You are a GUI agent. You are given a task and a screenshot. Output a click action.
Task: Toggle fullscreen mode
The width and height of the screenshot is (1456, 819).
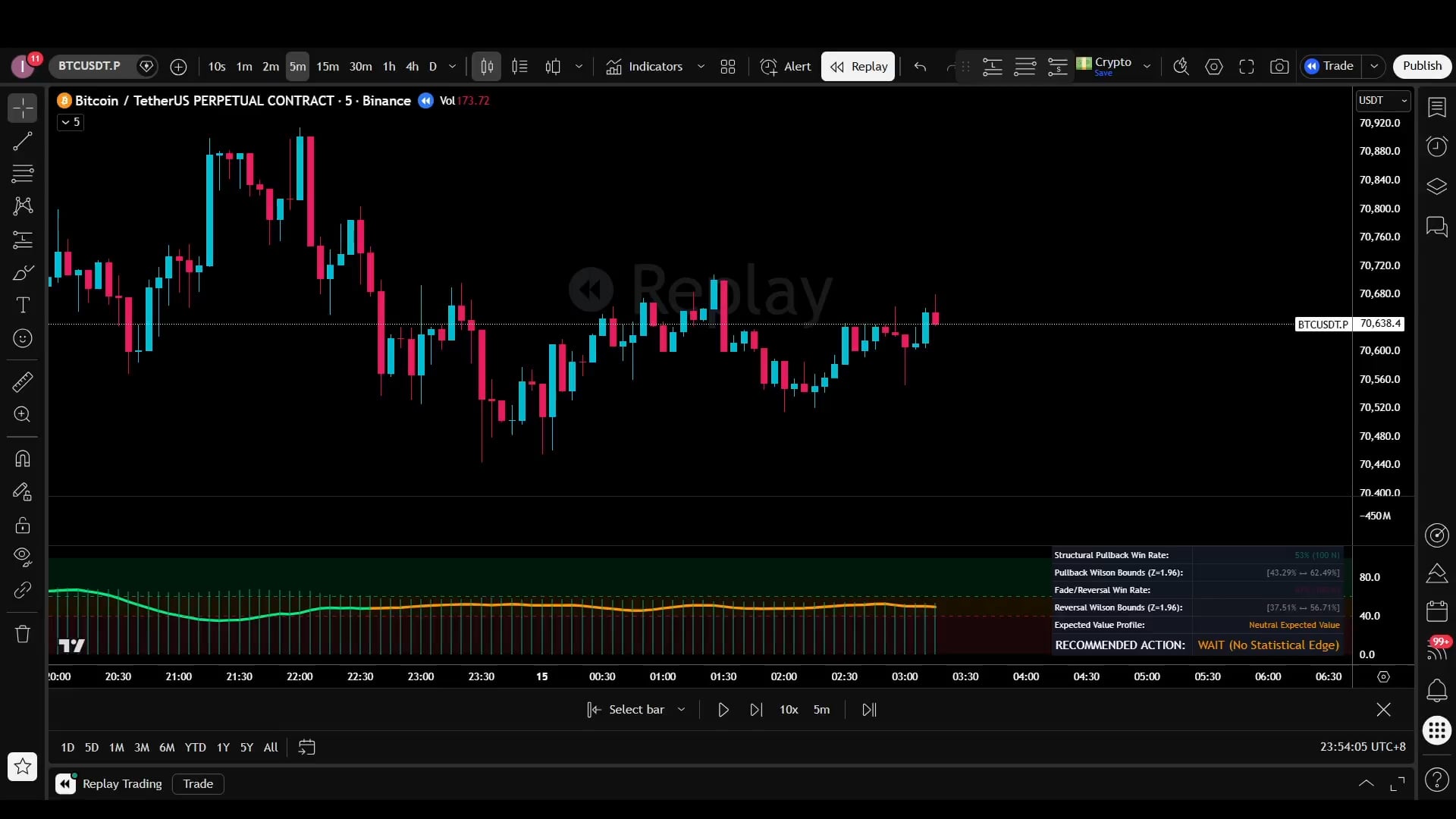(1247, 67)
